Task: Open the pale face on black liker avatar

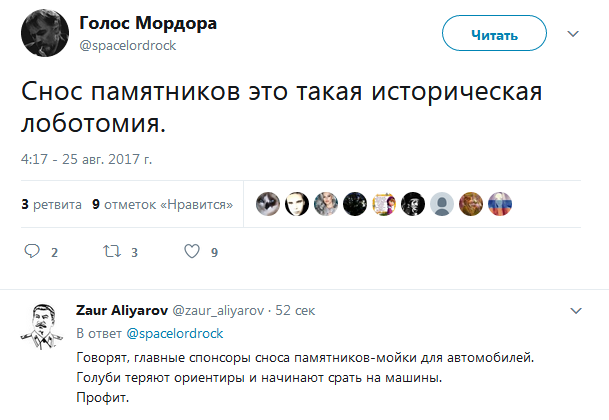Action: click(x=296, y=204)
